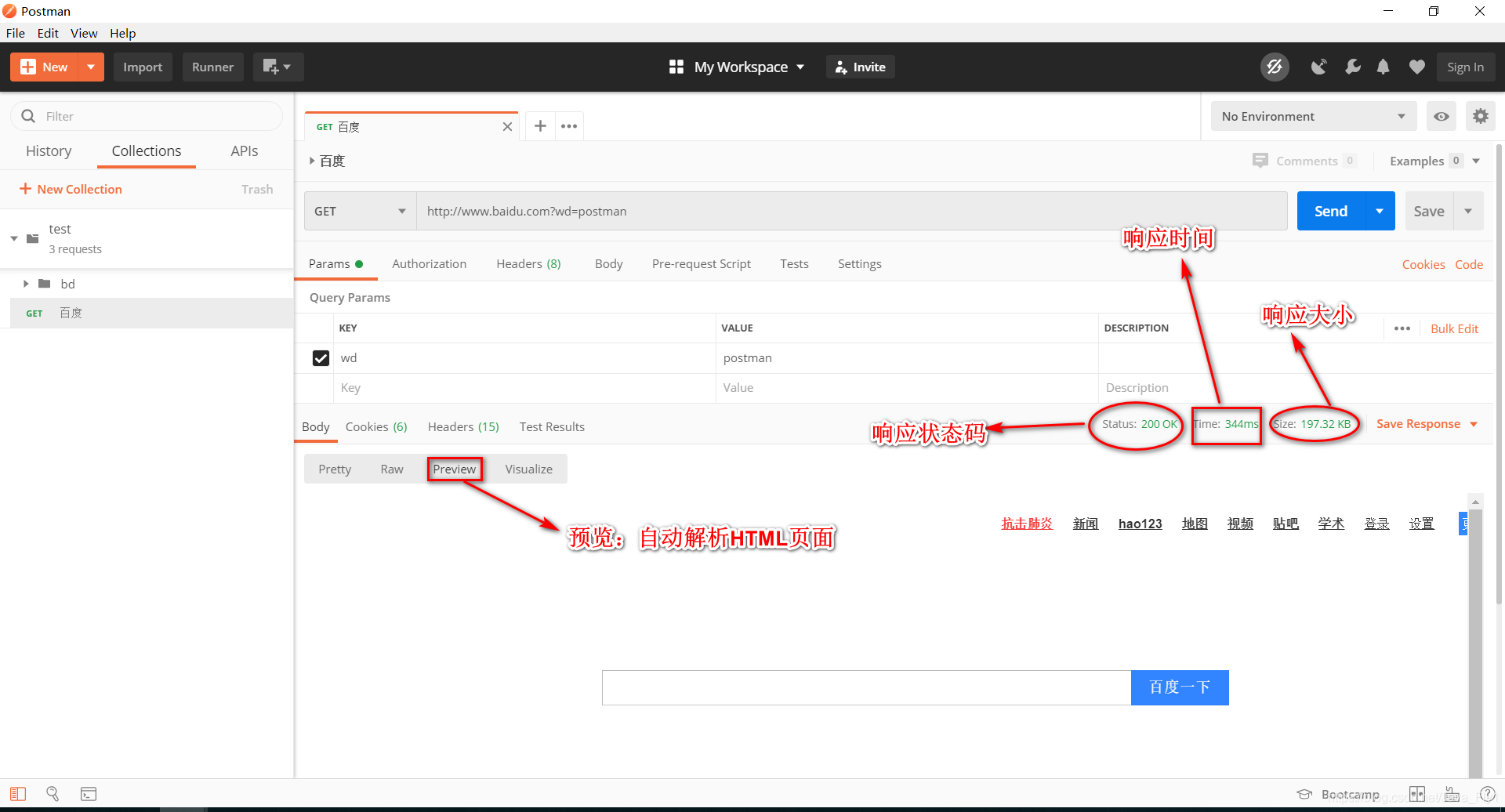The height and width of the screenshot is (812, 1505).
Task: Click the Bulk Edit link
Action: pyautogui.click(x=1454, y=329)
